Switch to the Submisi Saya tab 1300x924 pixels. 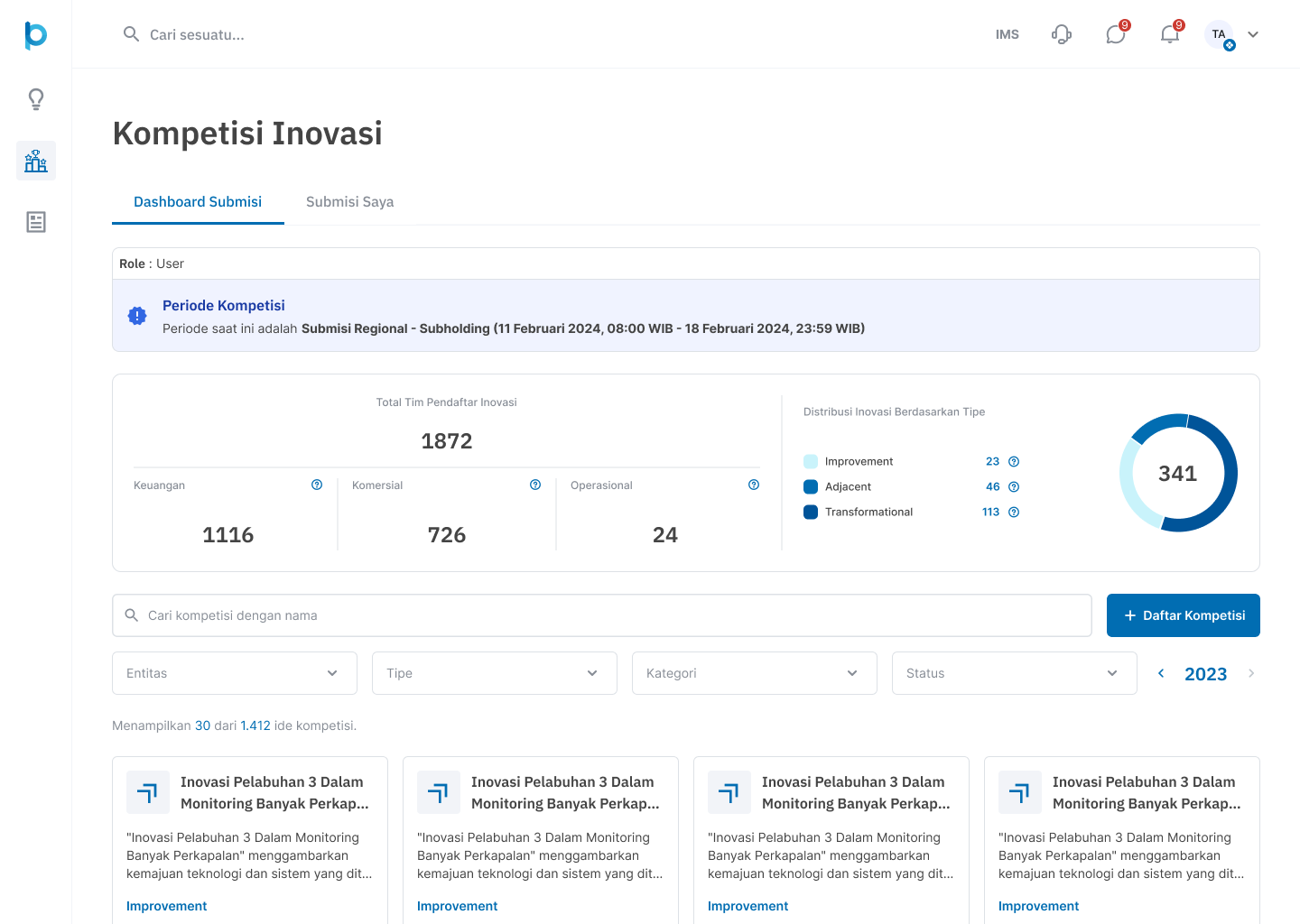[349, 202]
